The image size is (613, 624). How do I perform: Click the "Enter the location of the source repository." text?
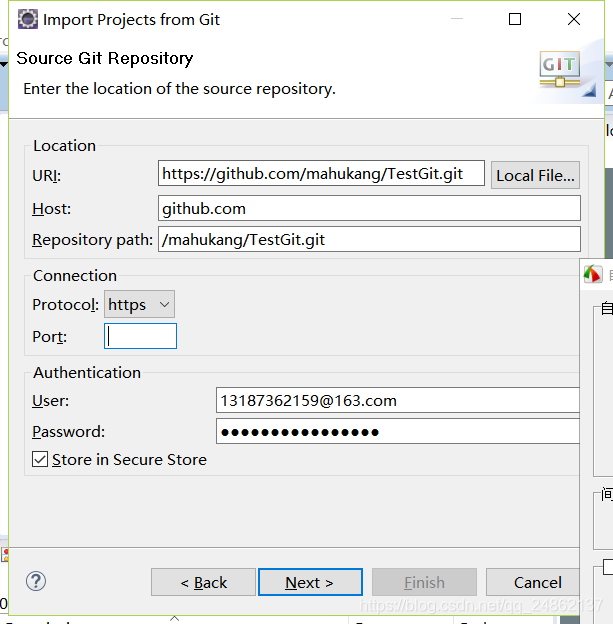tap(180, 89)
